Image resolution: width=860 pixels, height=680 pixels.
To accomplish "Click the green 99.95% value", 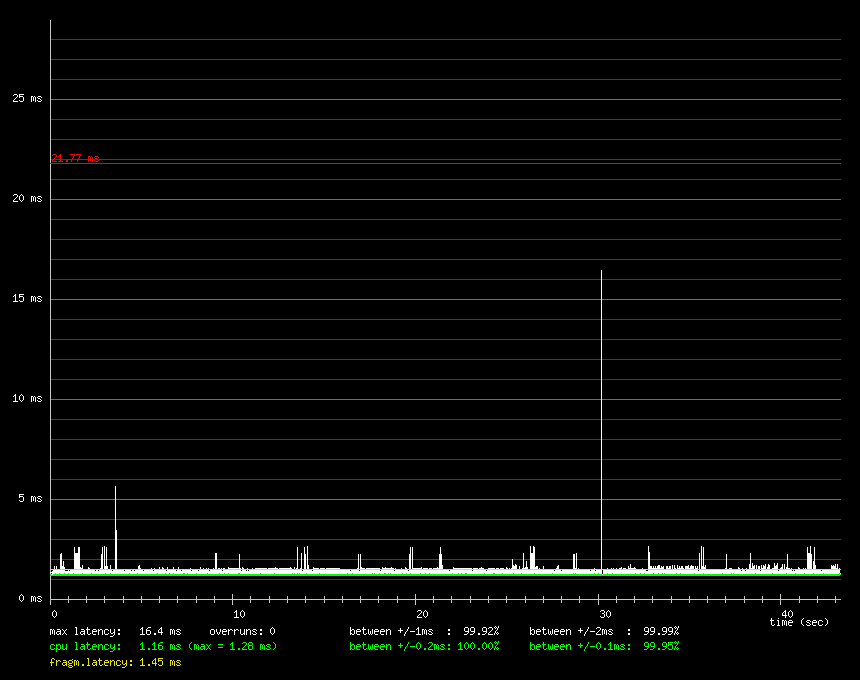I will pyautogui.click(x=661, y=647).
